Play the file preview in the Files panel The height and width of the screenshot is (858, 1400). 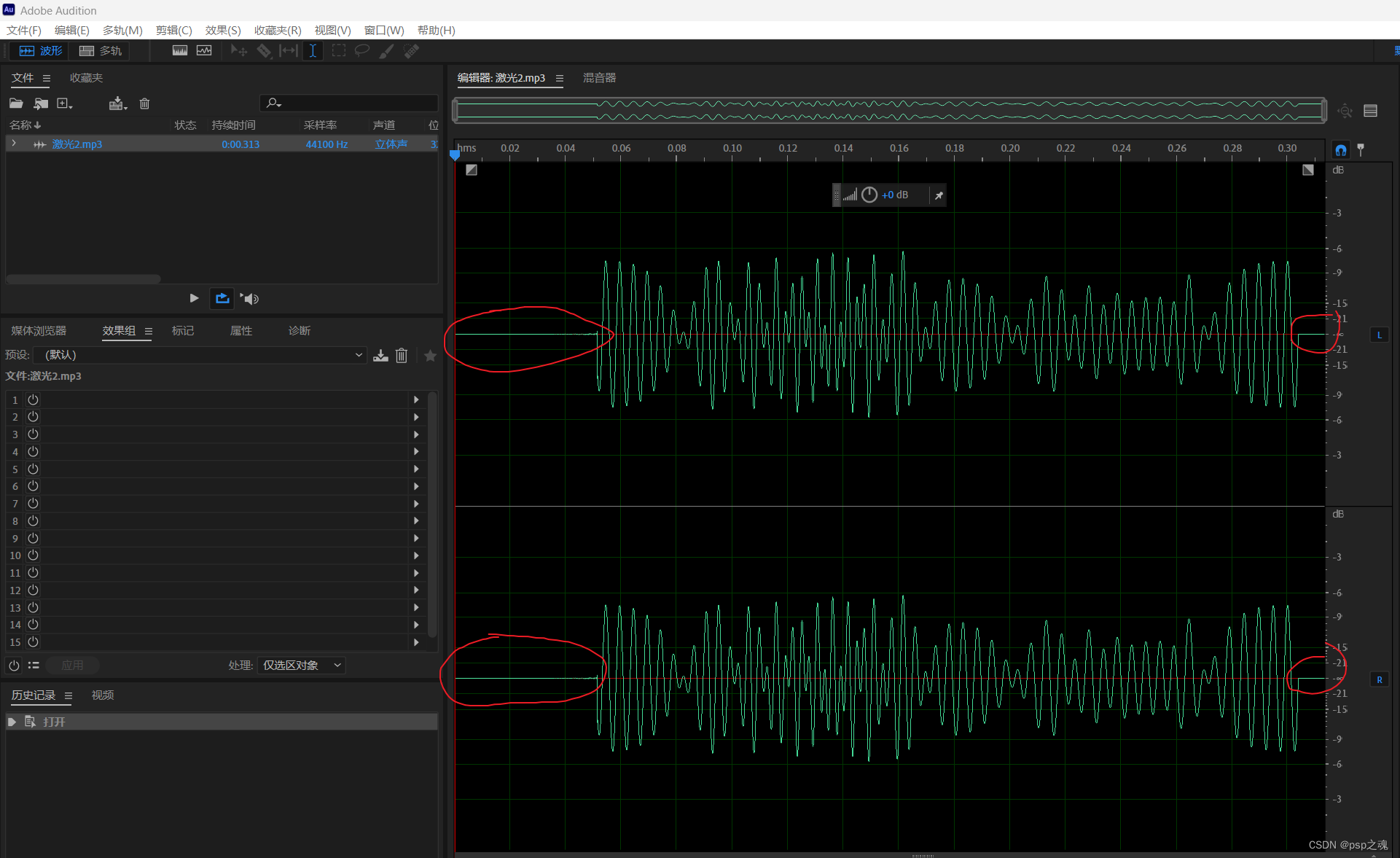[194, 298]
